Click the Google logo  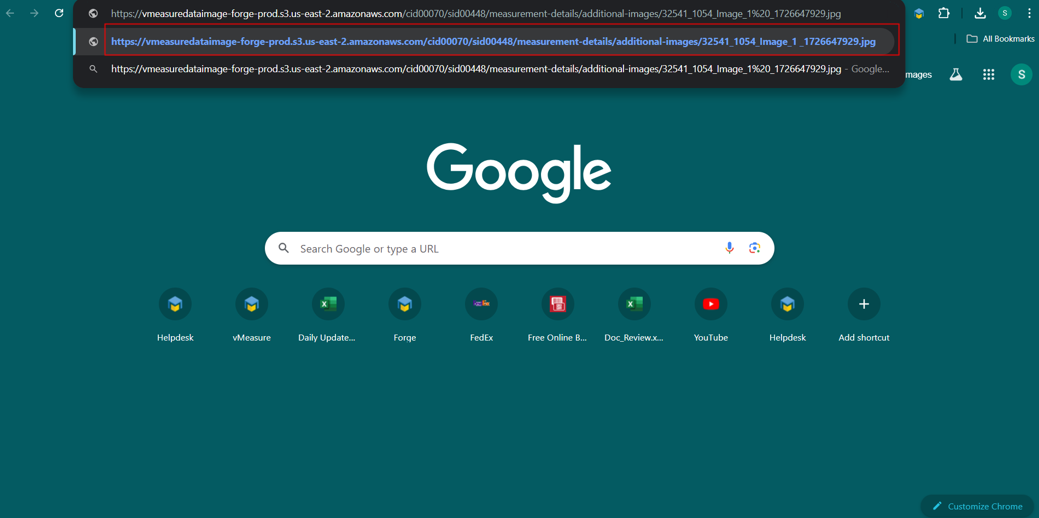pyautogui.click(x=519, y=173)
